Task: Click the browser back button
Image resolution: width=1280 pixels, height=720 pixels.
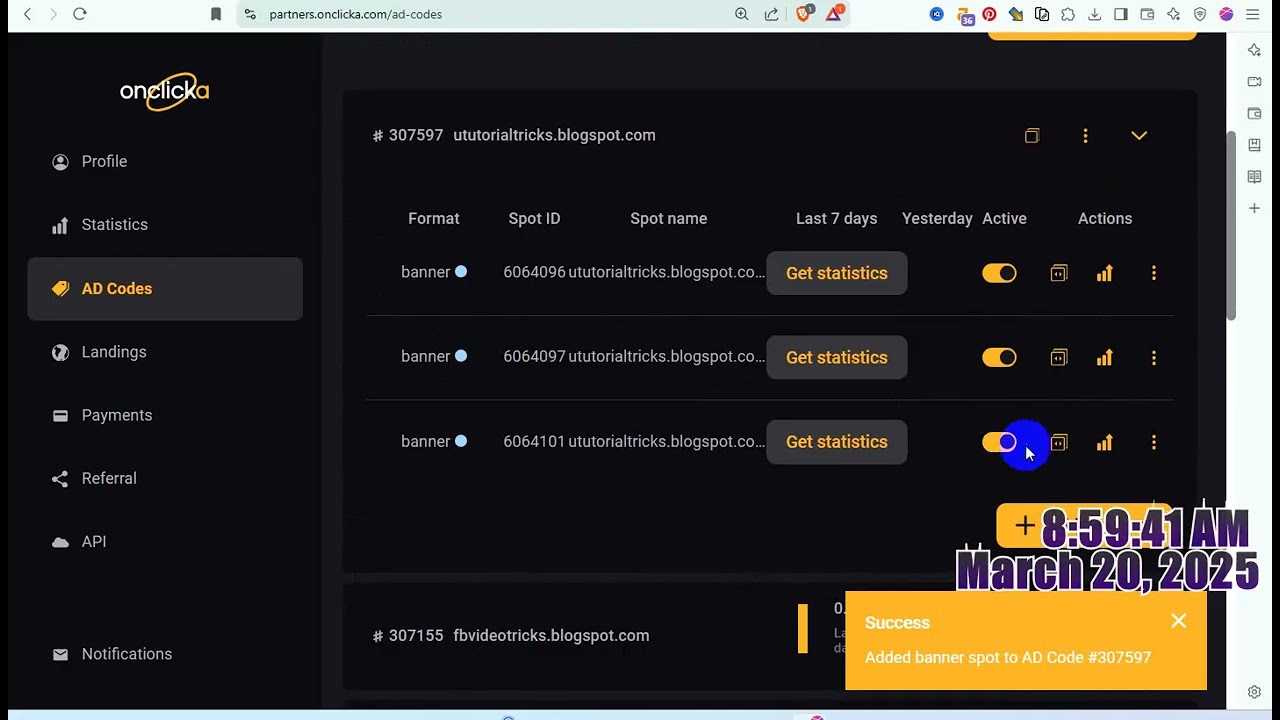Action: pos(27,14)
